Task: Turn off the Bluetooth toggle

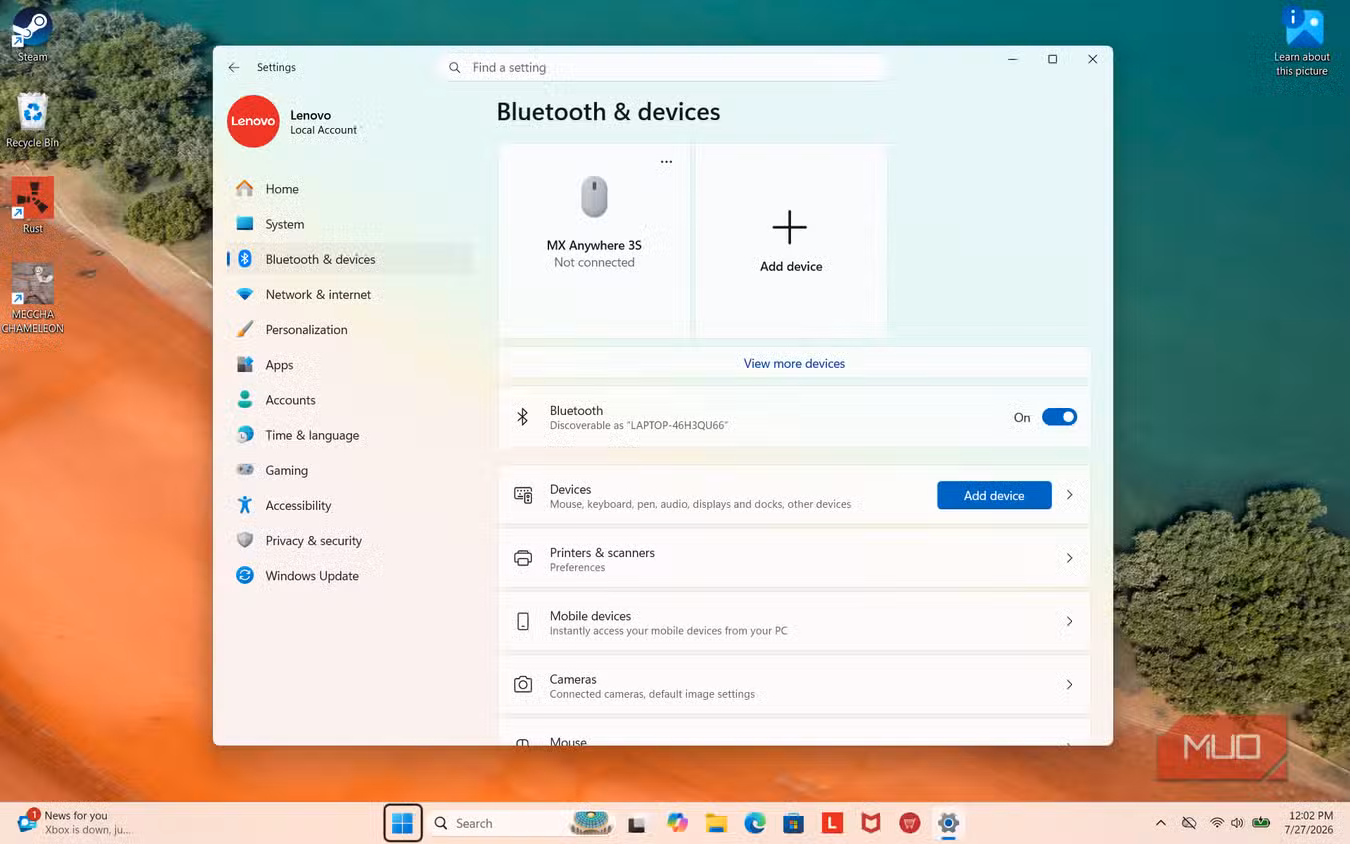Action: (x=1059, y=417)
